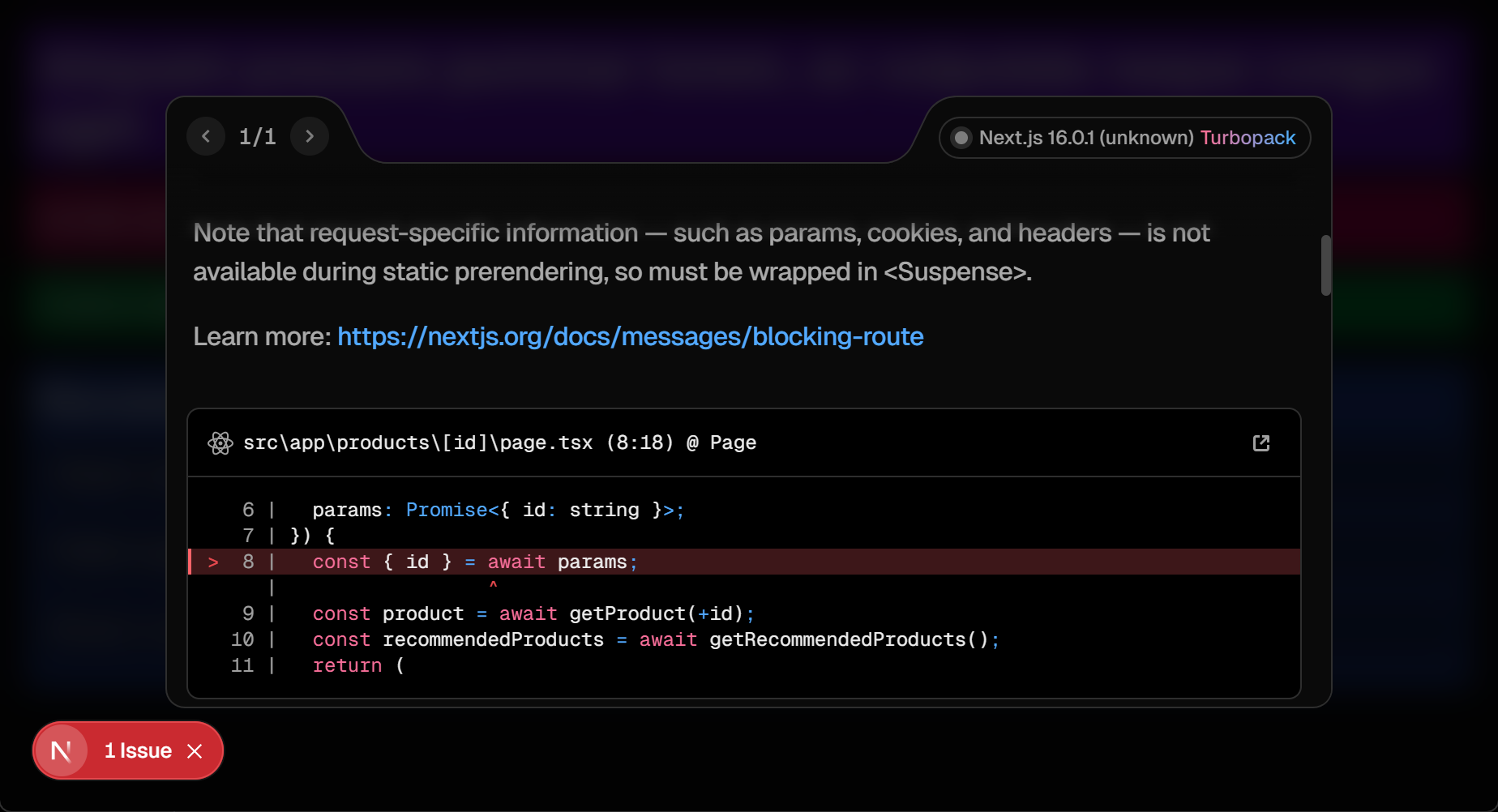The width and height of the screenshot is (1498, 812).
Task: Click the Suspense note paragraph text
Action: [x=700, y=252]
